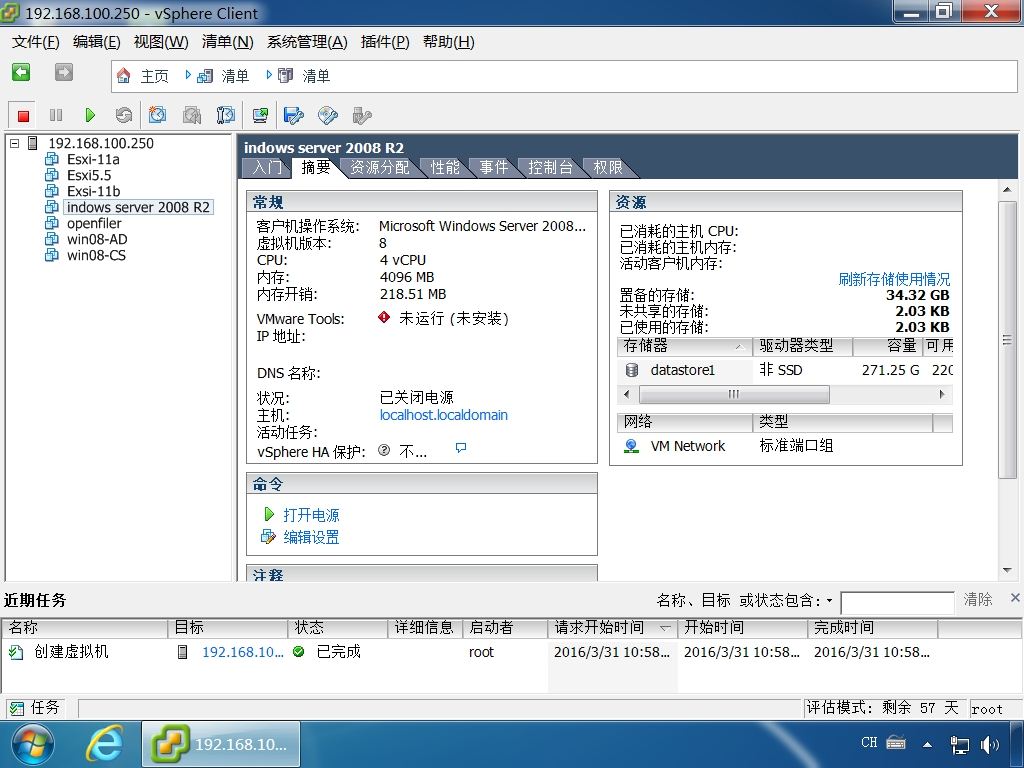Screen dimensions: 1024x768
Task: Click the tasks icon in status bar
Action: [16, 708]
